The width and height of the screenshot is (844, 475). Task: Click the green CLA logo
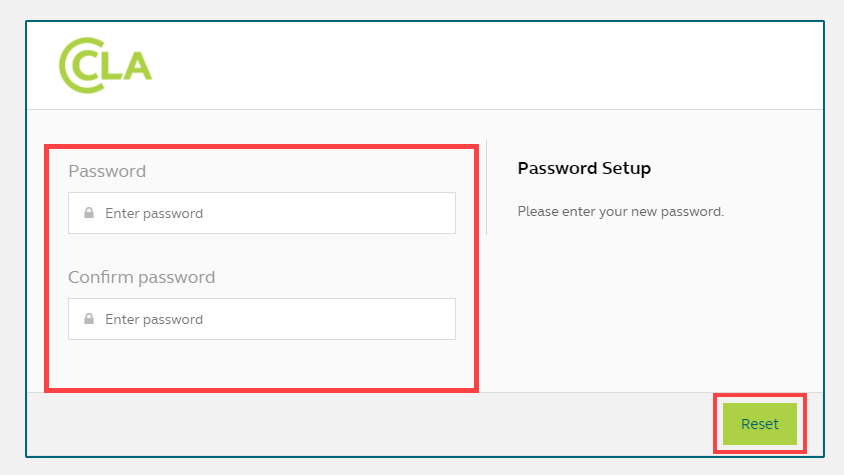[105, 65]
